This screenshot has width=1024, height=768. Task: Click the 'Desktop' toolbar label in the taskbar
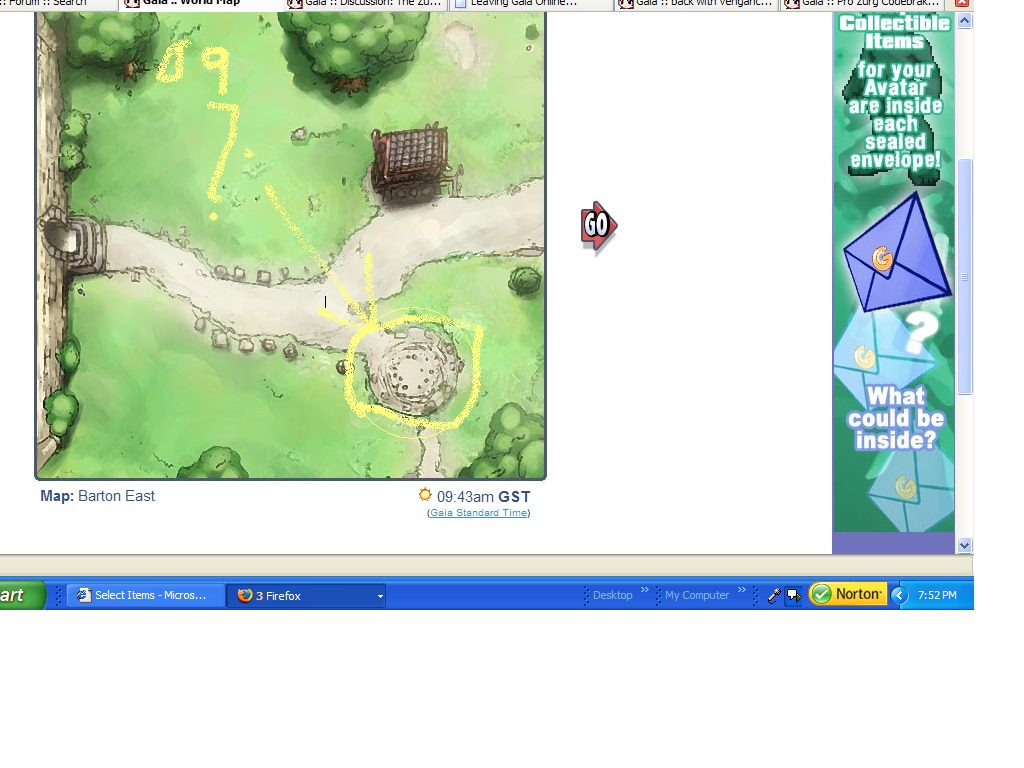(x=613, y=595)
